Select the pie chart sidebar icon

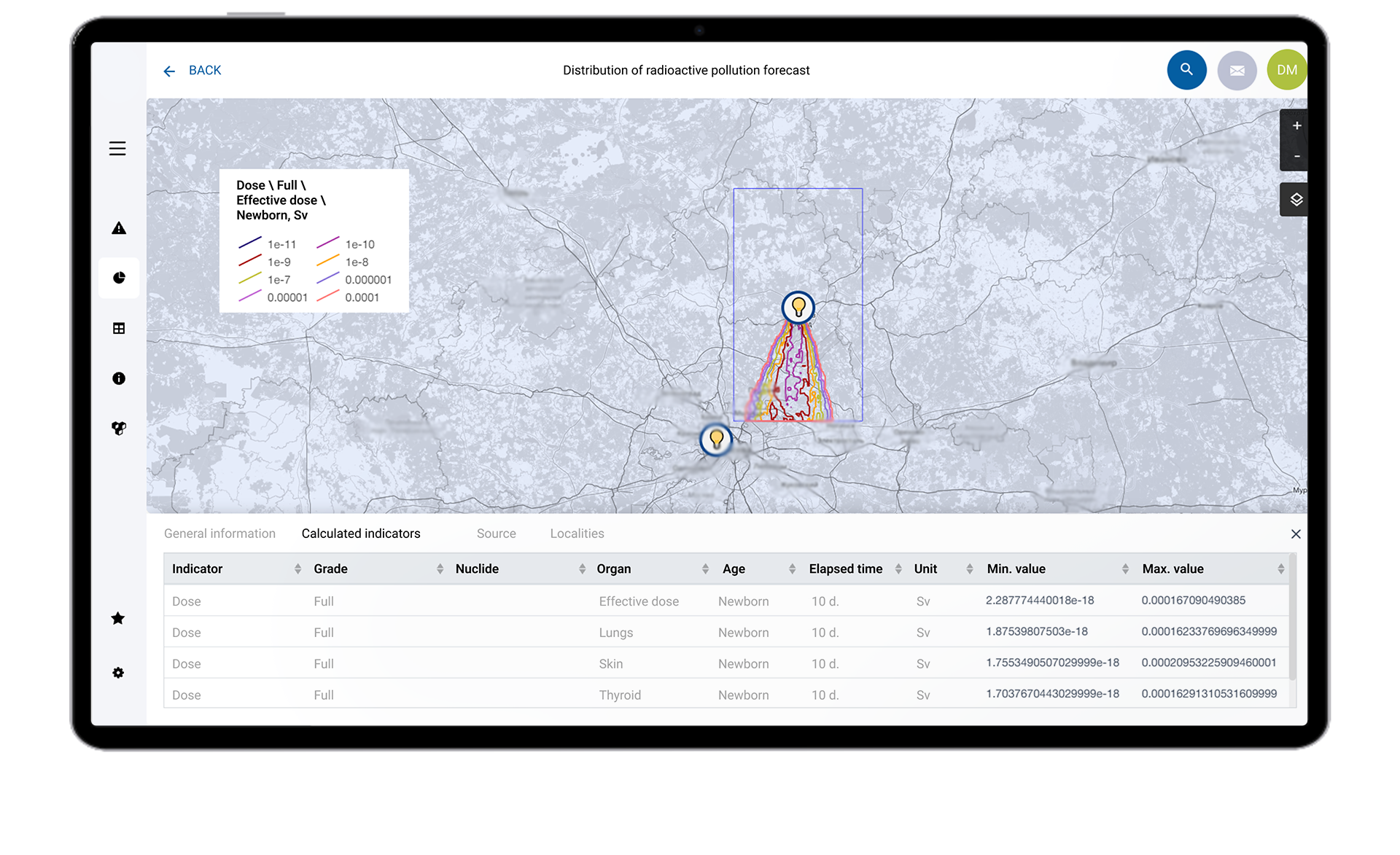click(119, 278)
